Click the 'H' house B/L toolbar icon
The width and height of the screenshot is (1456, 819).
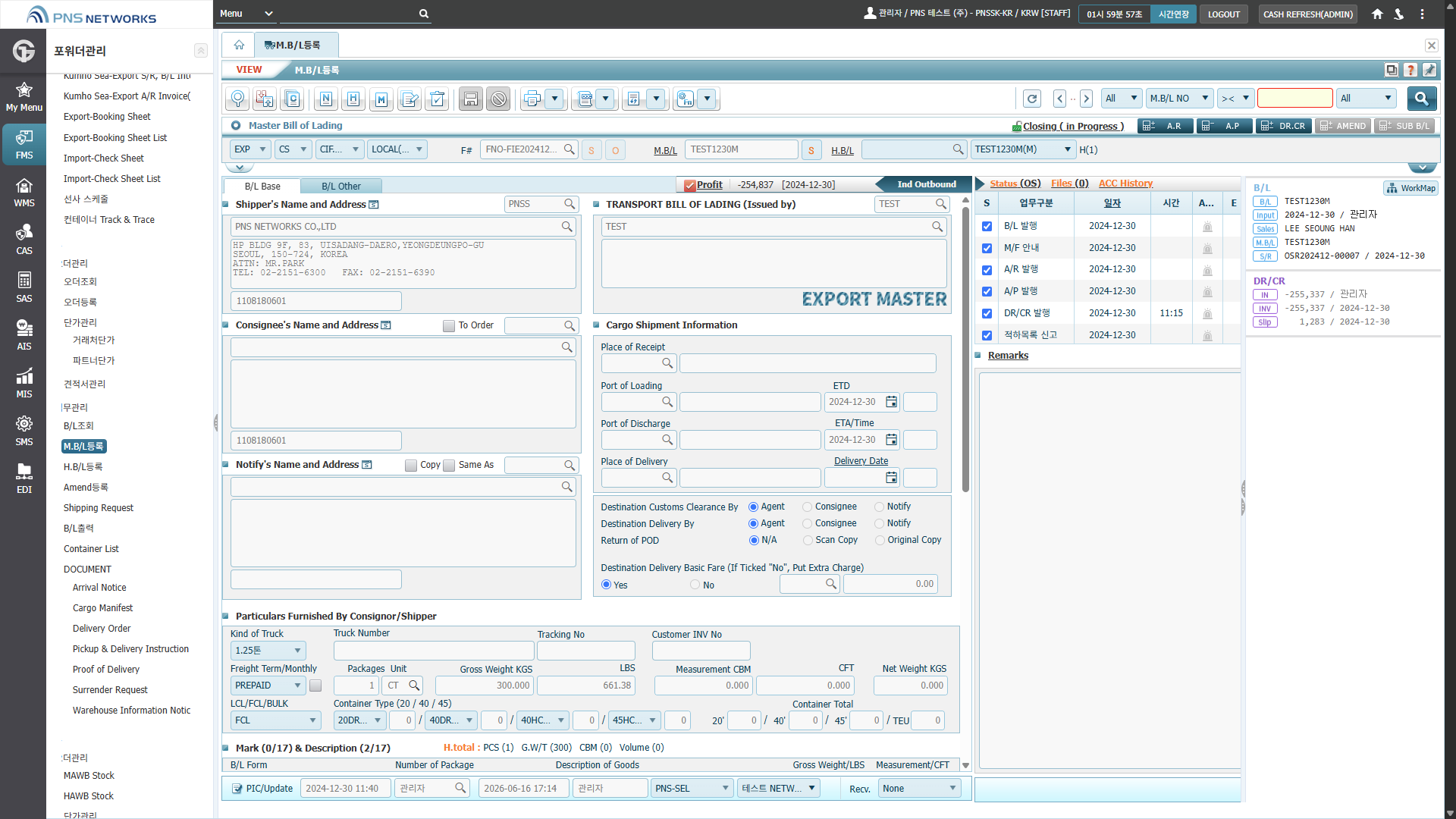pos(353,99)
